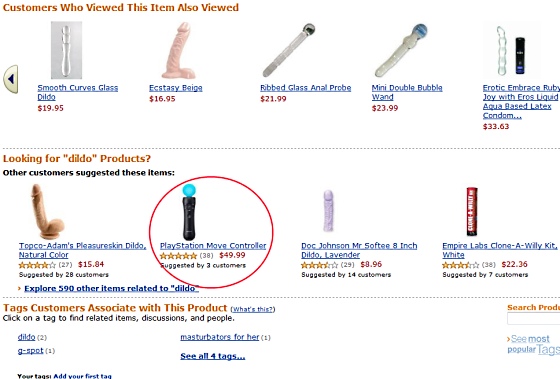This screenshot has height=379, width=560.
Task: Open the Empire Labs Clone-A-Willy Kit link
Action: point(500,250)
